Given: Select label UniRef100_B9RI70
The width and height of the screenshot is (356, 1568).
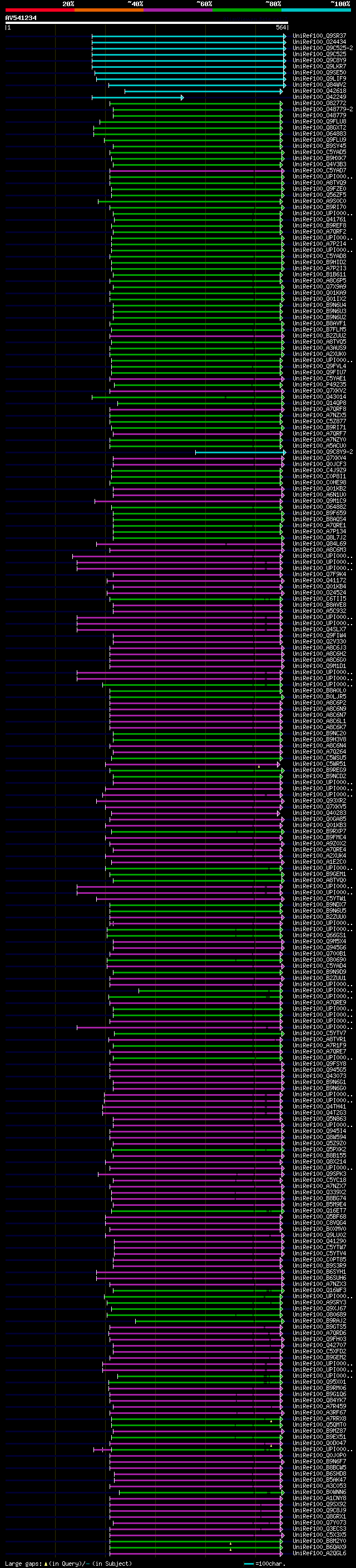Looking at the screenshot, I should pos(319,207).
